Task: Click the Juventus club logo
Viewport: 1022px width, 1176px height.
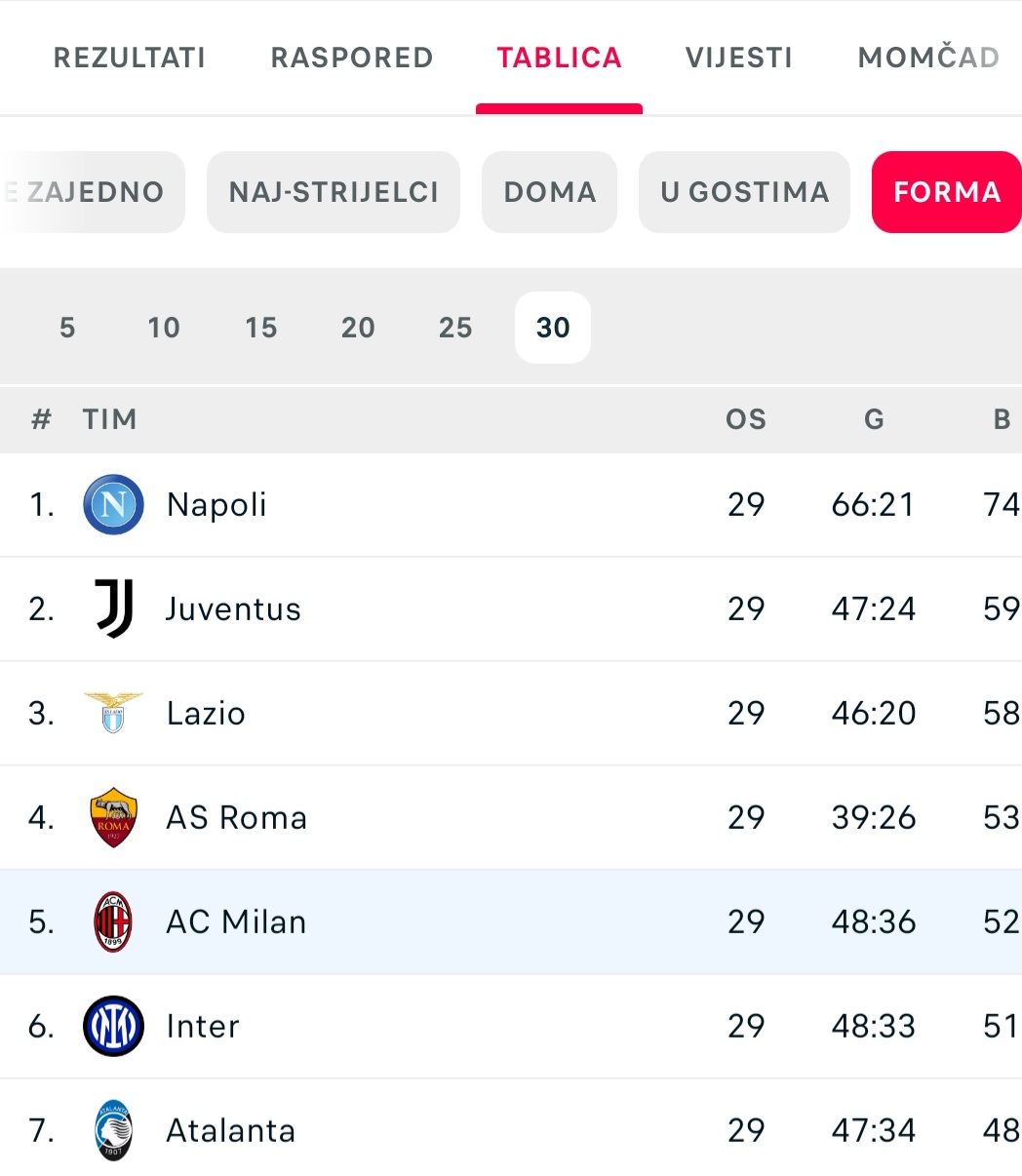Action: point(113,608)
